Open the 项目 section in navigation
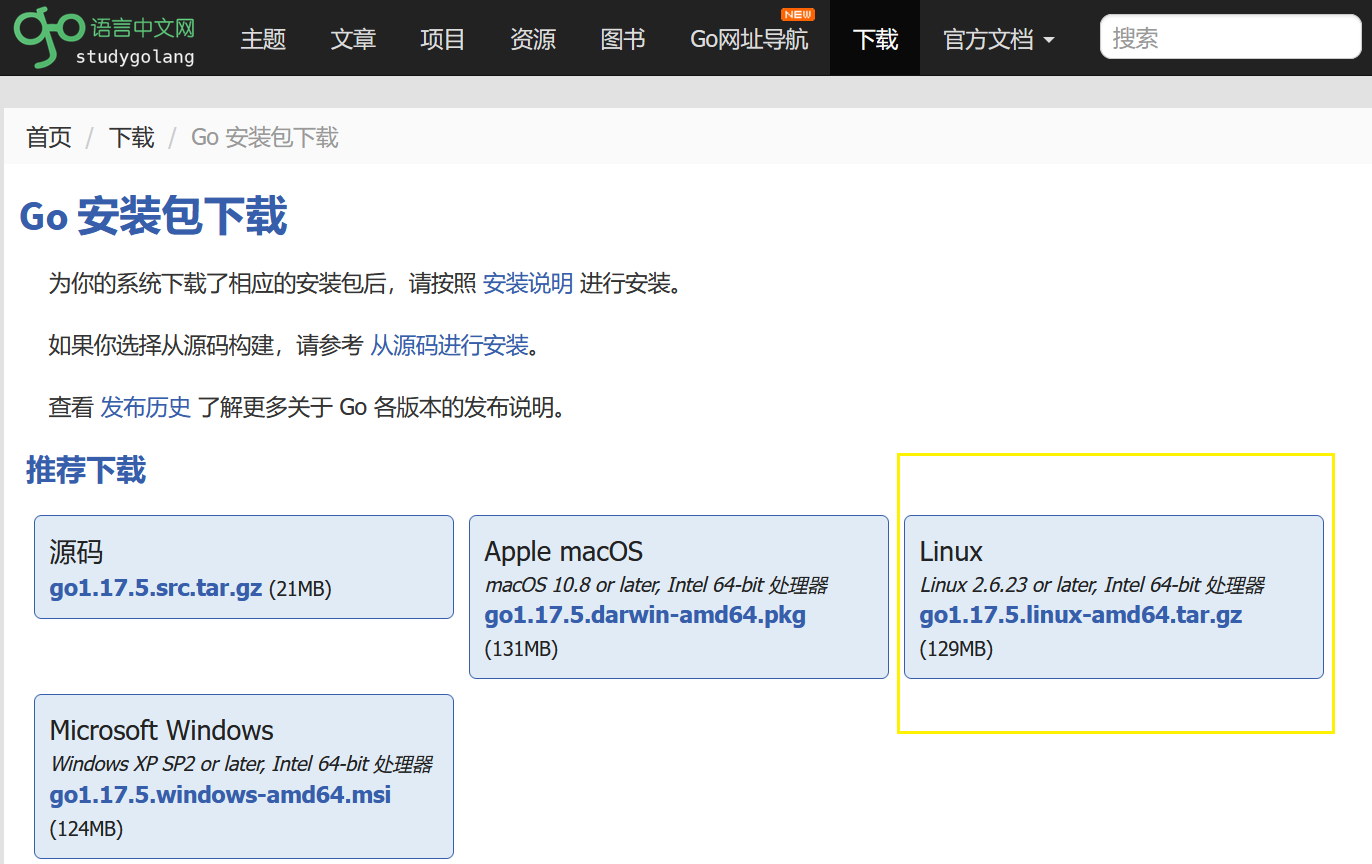The width and height of the screenshot is (1372, 864). pos(442,38)
